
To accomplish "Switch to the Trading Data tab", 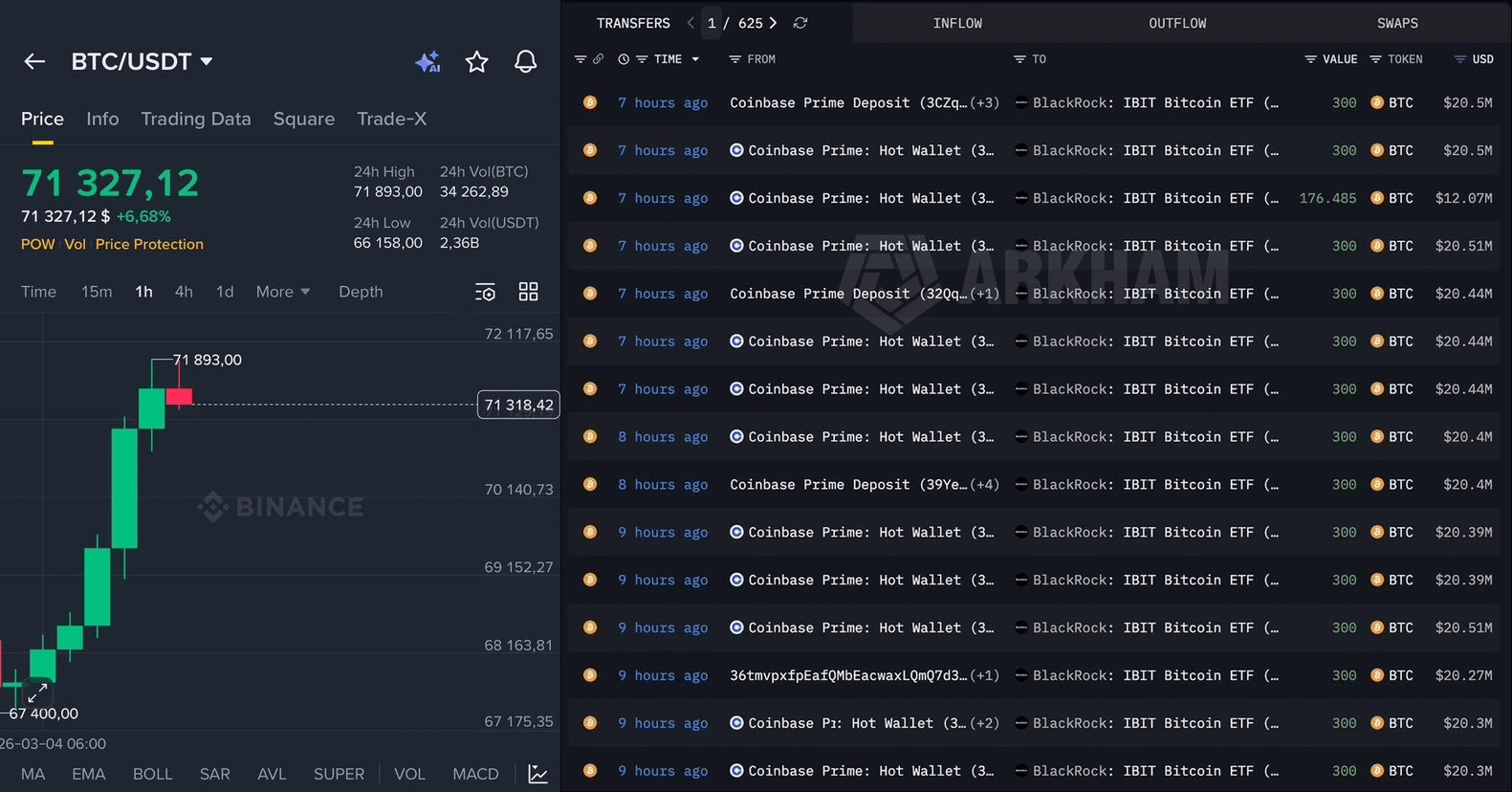I will point(195,119).
